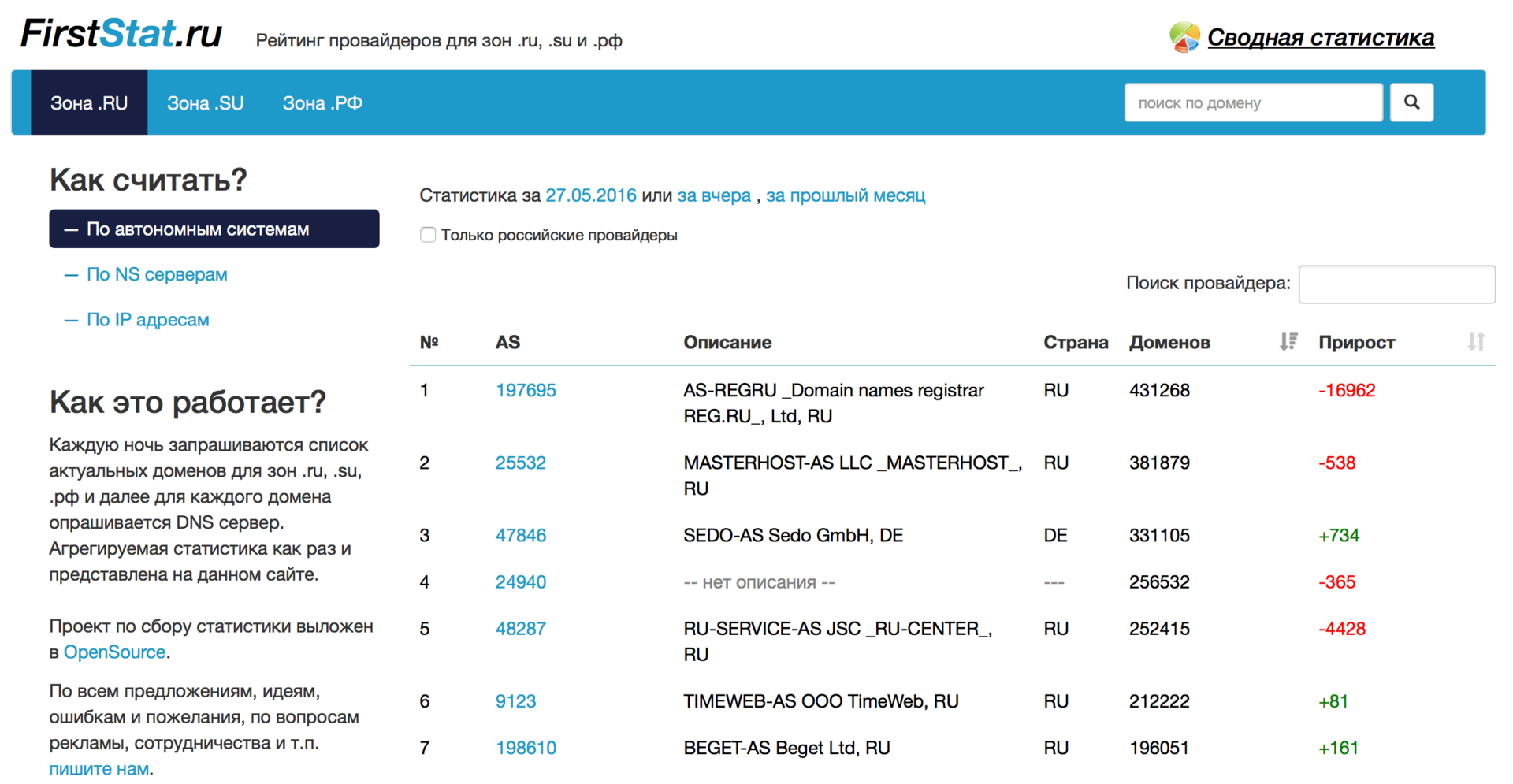Click domain count 252415
Viewport: 1513px width, 784px height.
[1159, 628]
